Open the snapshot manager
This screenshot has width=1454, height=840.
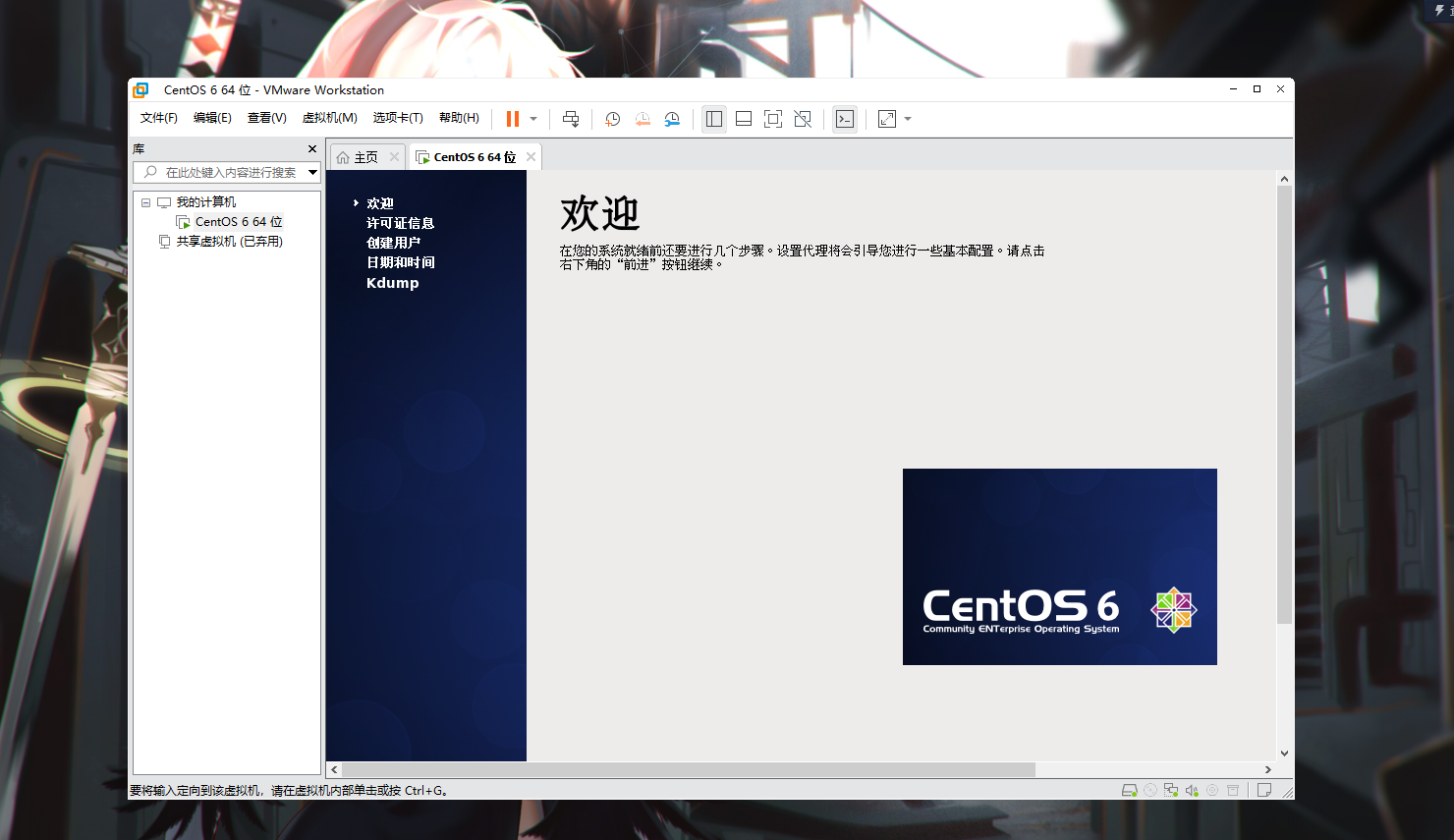tap(672, 119)
